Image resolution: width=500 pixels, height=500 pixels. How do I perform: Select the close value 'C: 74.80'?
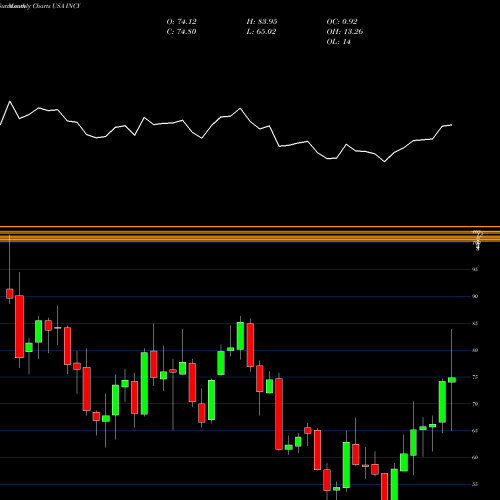click(x=181, y=32)
